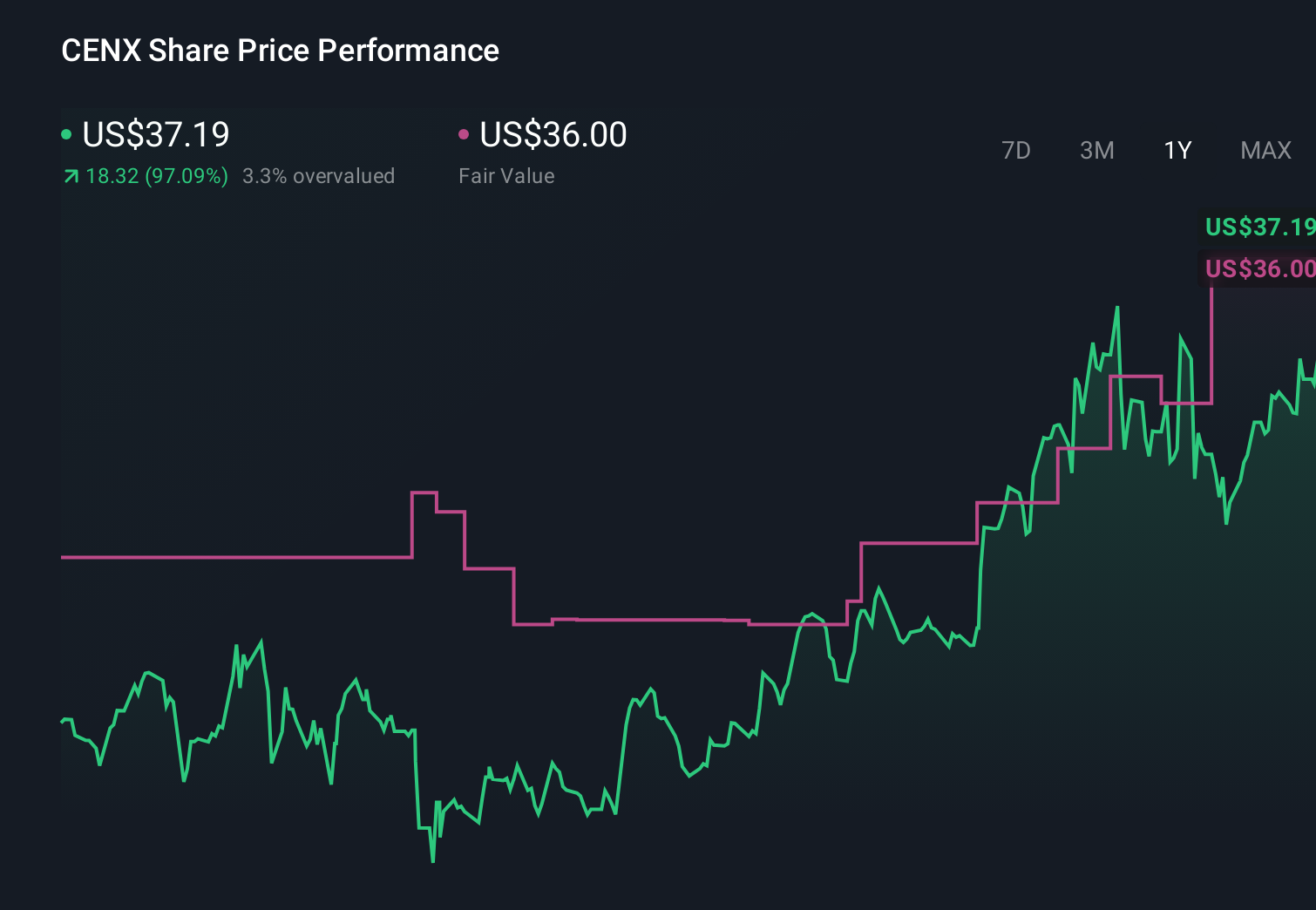Open the MAX time range view
Image resolution: width=1316 pixels, height=910 pixels.
1265,151
